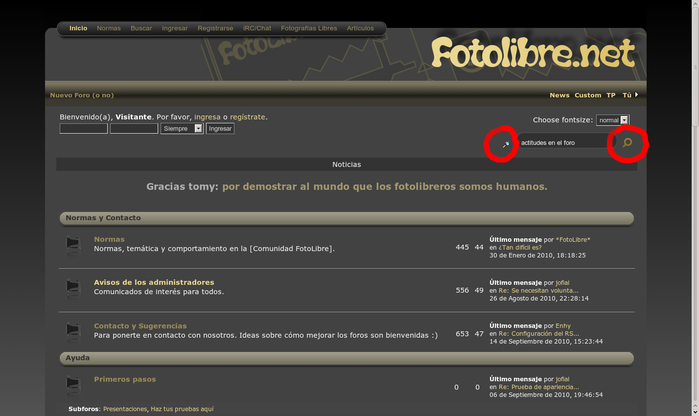Open the Artículos menu item
Screen dimensions: 699x416
[360, 28]
